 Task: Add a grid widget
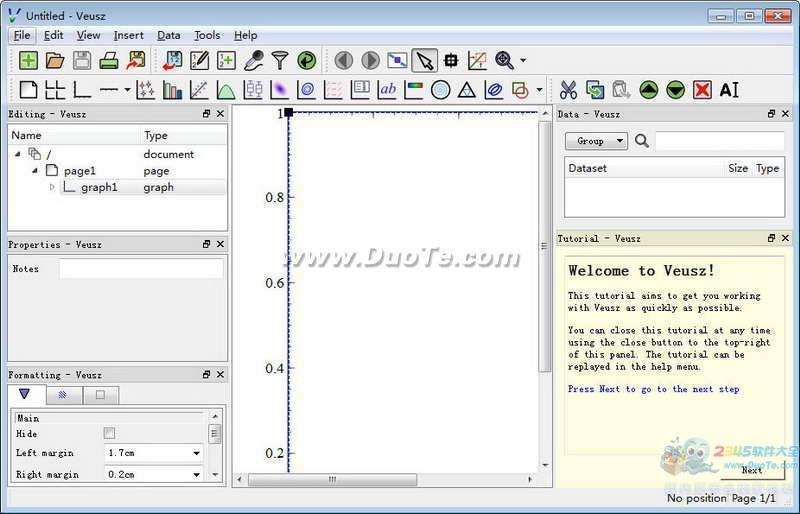click(x=55, y=90)
